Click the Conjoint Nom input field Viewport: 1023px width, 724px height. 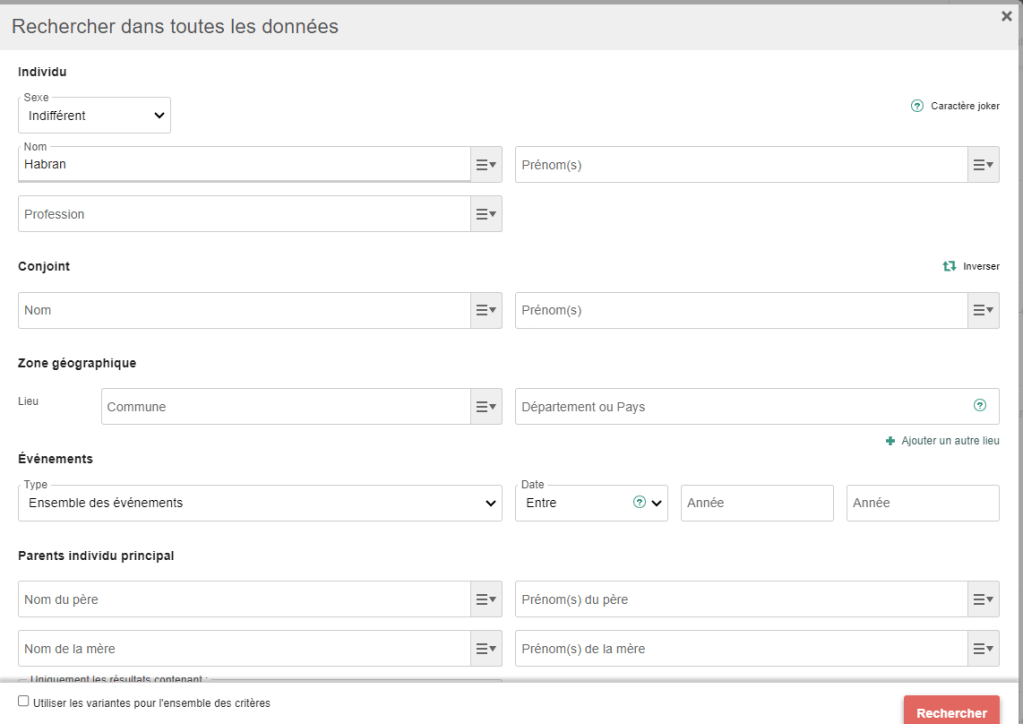click(244, 311)
